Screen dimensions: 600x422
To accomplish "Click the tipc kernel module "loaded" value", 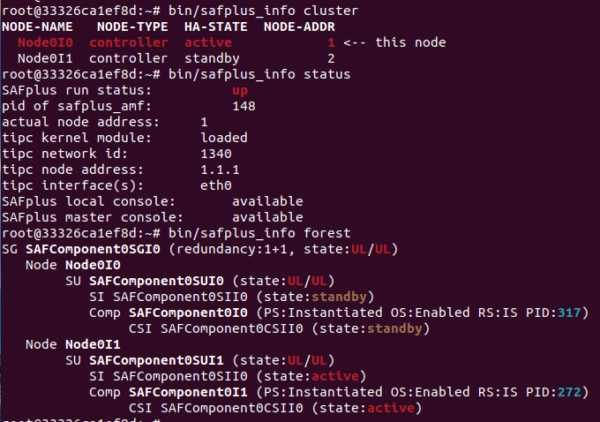I will (x=224, y=138).
